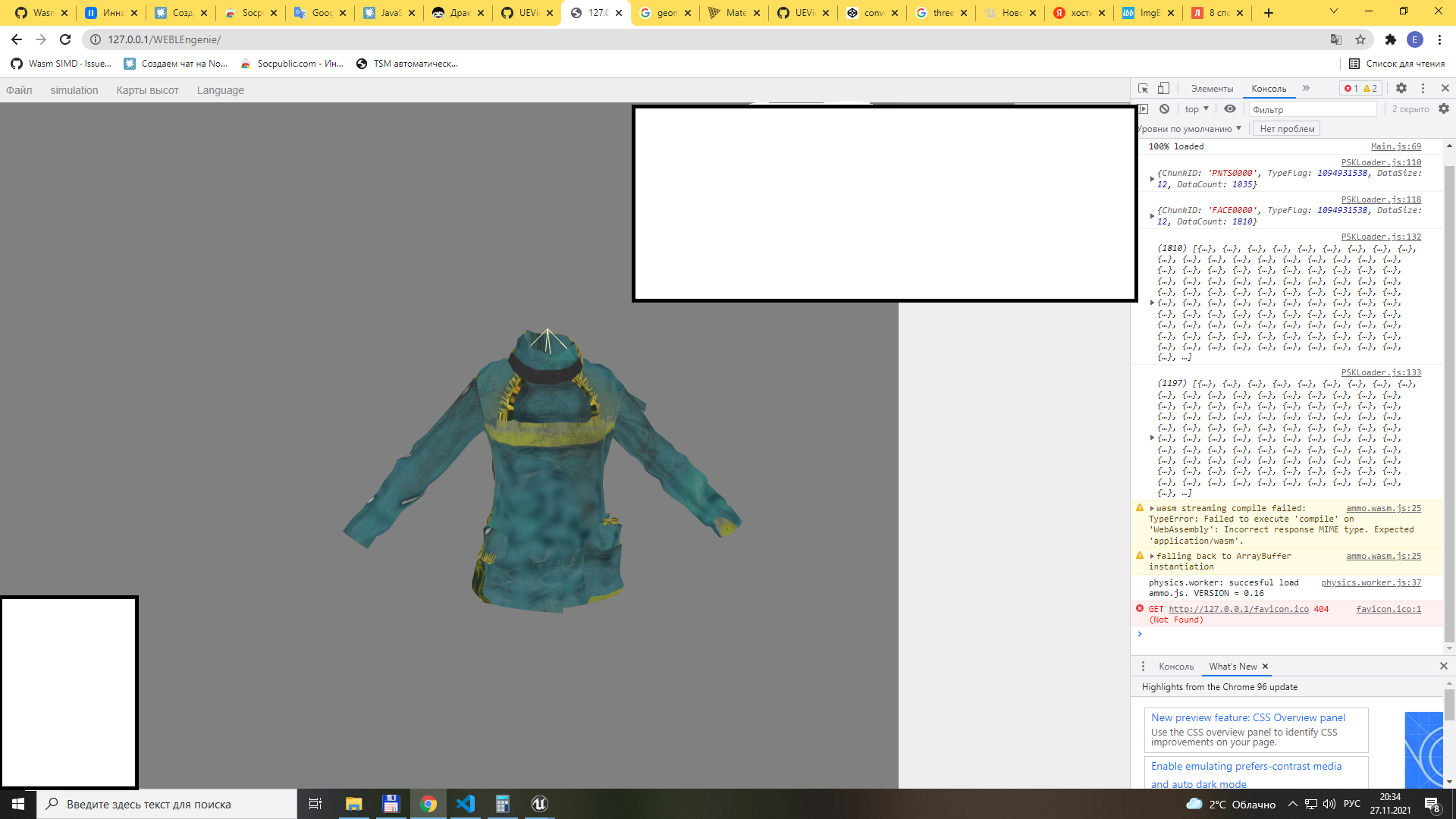Click the Нет проблем issues button

coord(1287,129)
